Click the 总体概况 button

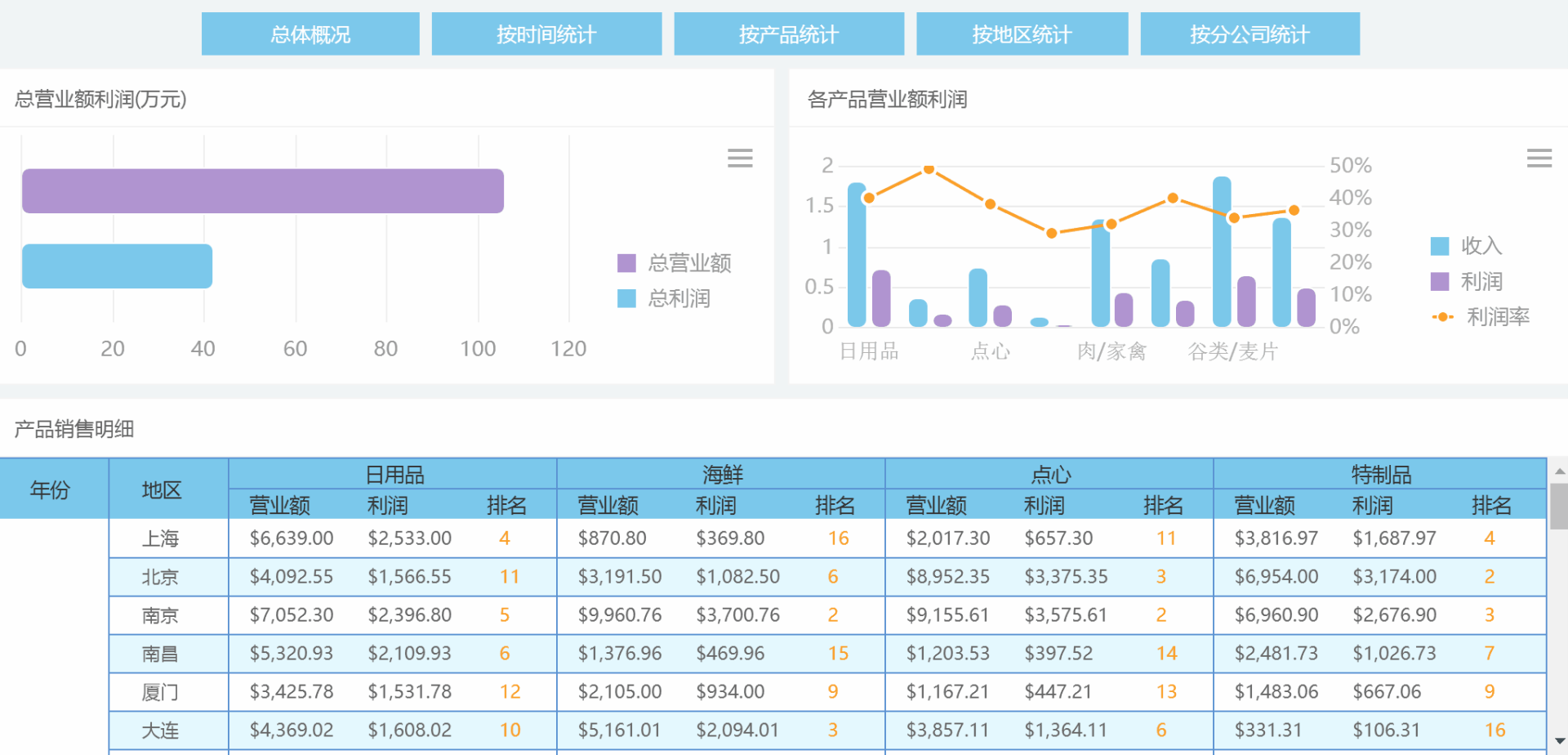[x=310, y=34]
